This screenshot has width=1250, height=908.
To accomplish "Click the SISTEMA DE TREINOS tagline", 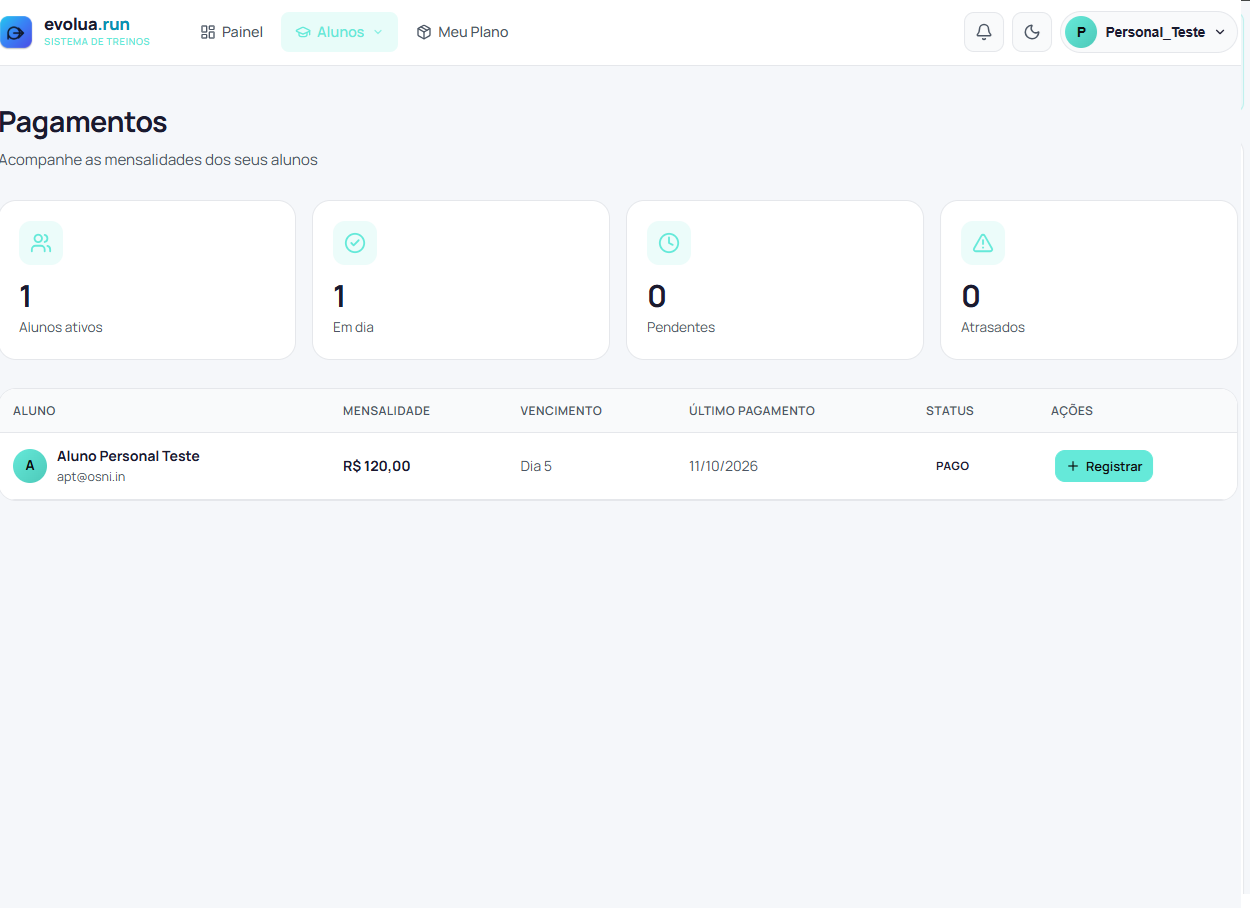I will 97,42.
